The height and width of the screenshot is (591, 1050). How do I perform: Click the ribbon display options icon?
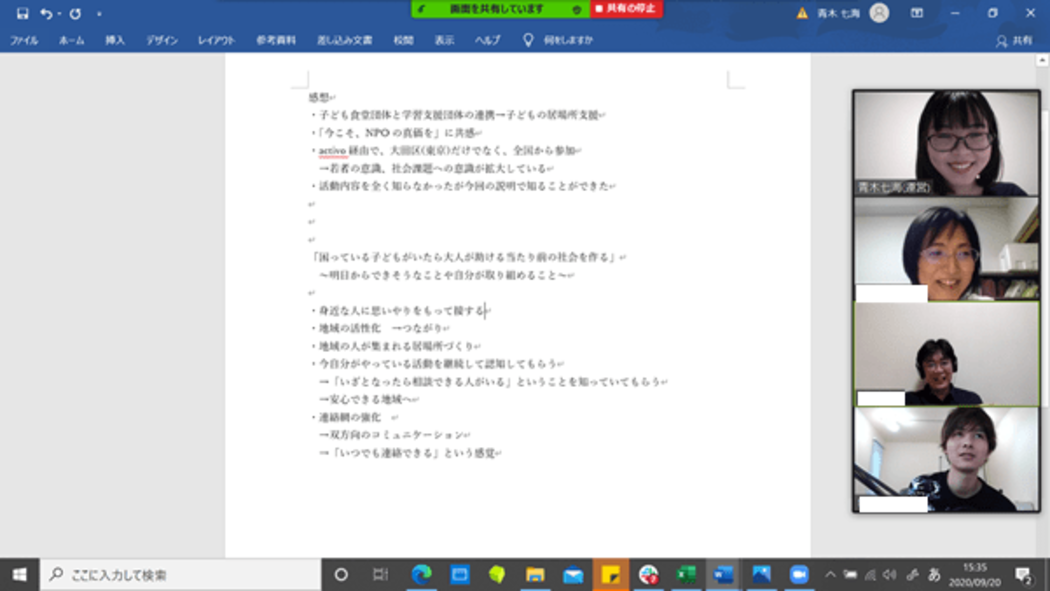[x=917, y=14]
